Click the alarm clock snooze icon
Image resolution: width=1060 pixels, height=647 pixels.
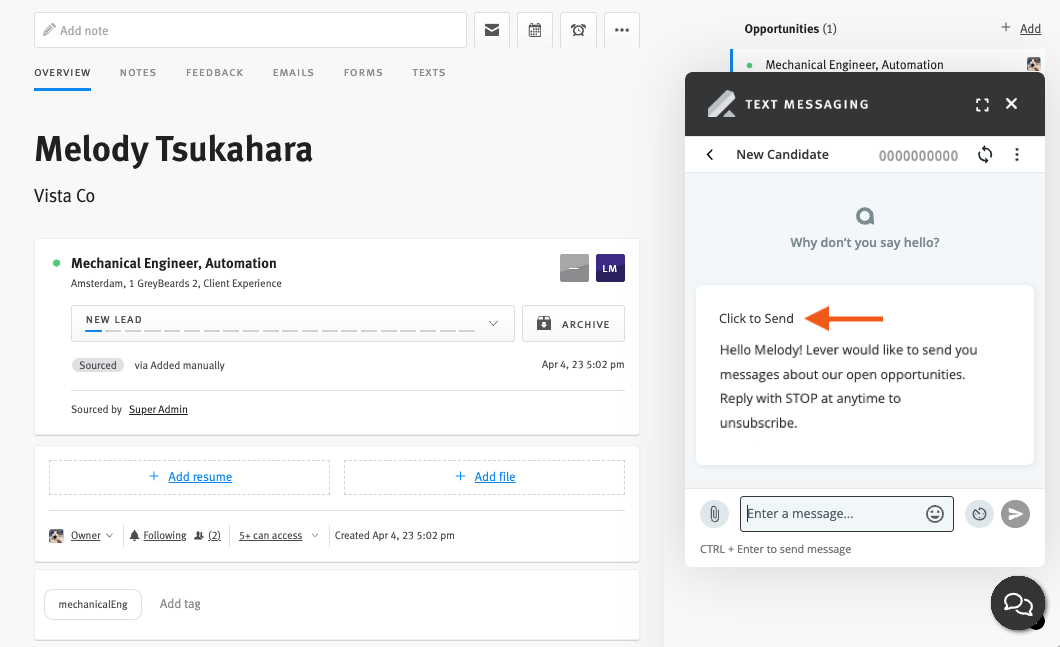(x=578, y=30)
